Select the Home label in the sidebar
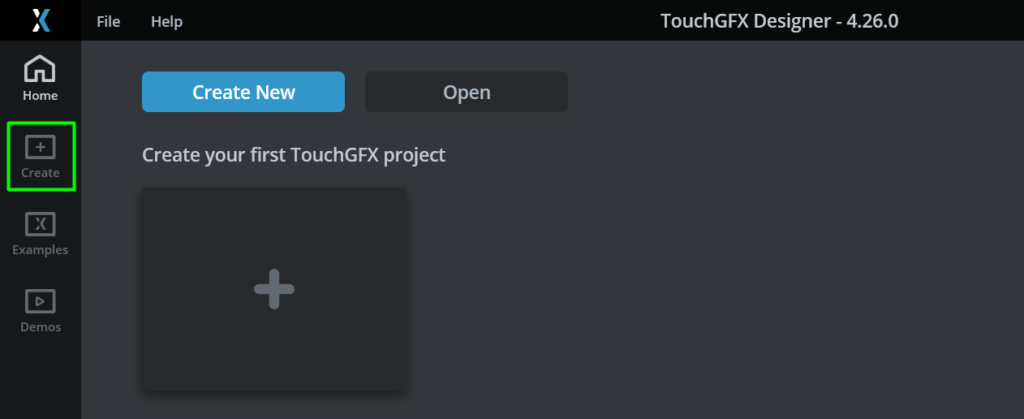The height and width of the screenshot is (419, 1024). 40,96
